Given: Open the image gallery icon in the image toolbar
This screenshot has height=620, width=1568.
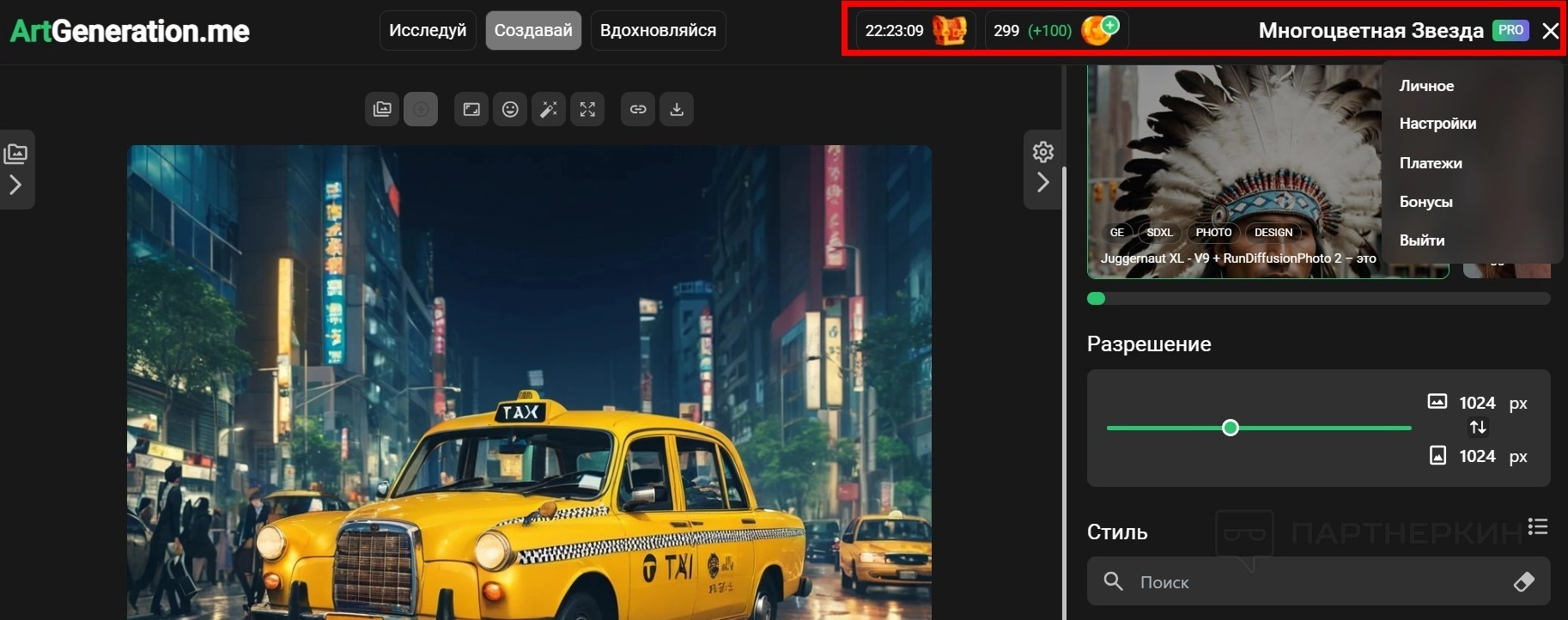Looking at the screenshot, I should (382, 109).
